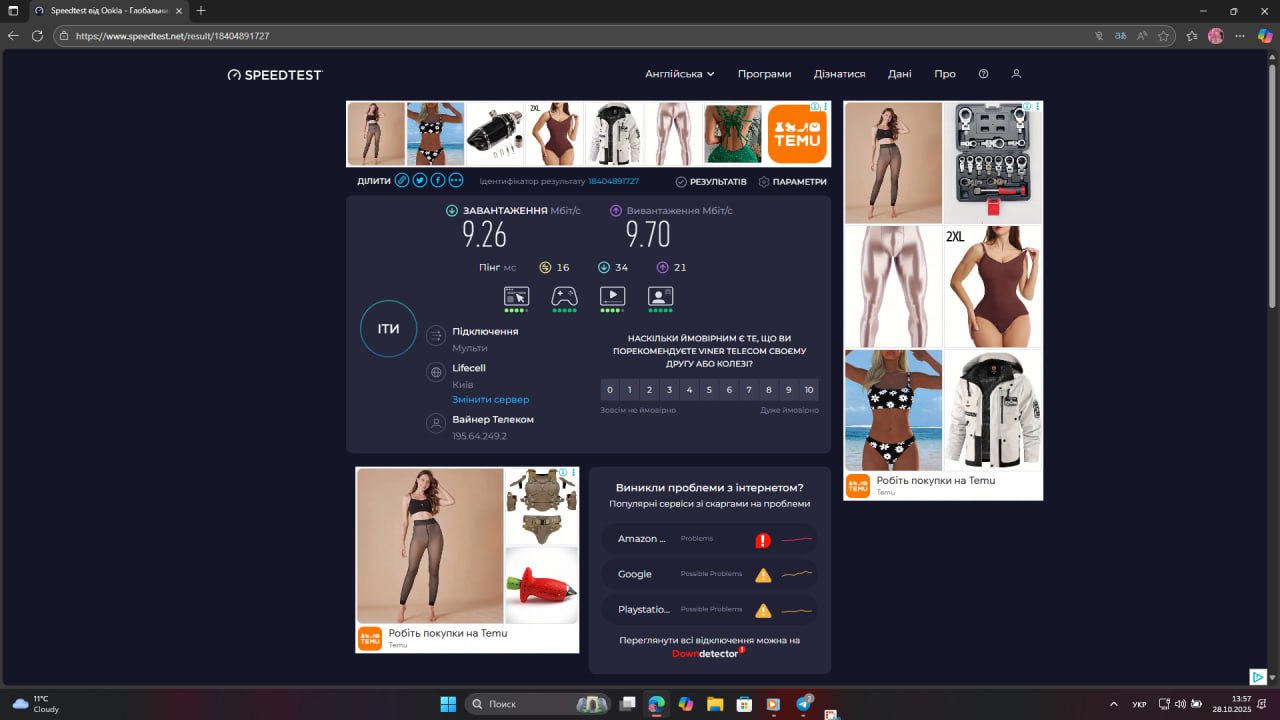Switch to the ПАРАМЕТРИ tab
1280x720 pixels.
(x=792, y=182)
